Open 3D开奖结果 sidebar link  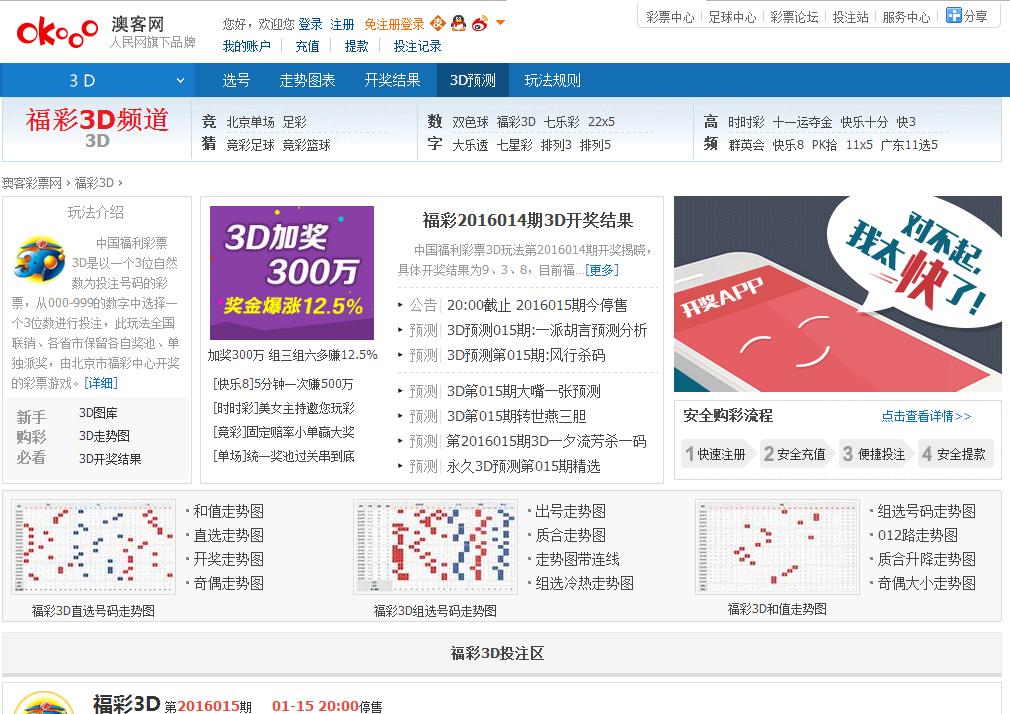tap(110, 459)
